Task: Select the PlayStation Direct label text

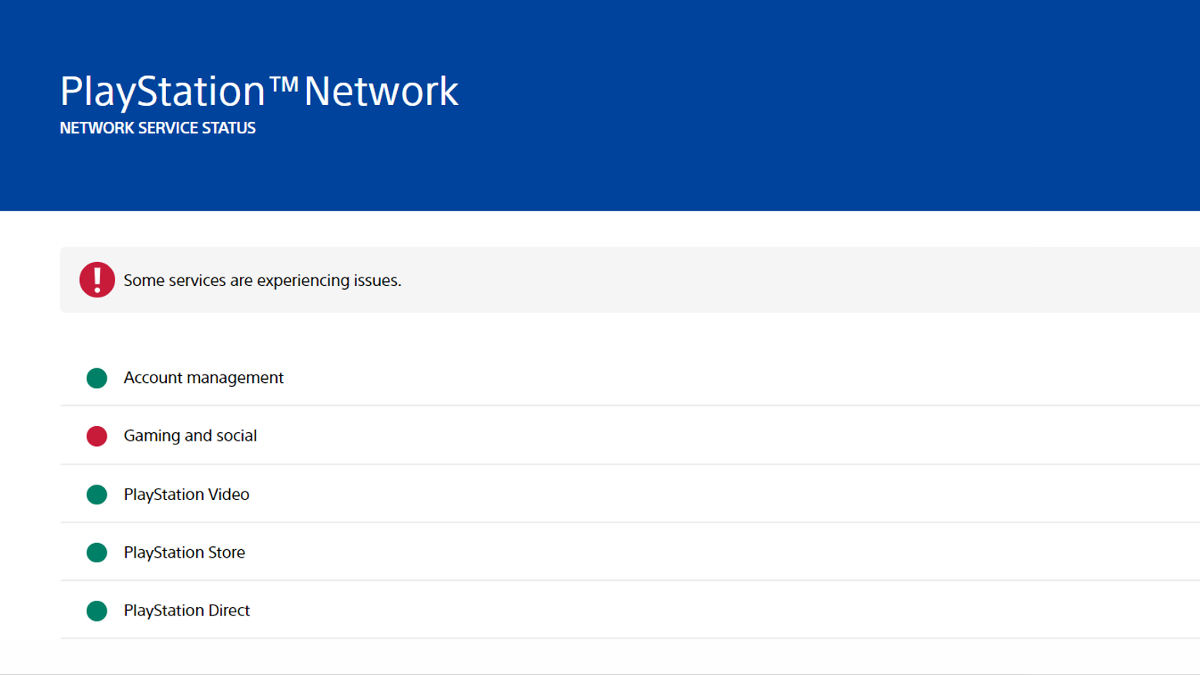Action: 187,610
